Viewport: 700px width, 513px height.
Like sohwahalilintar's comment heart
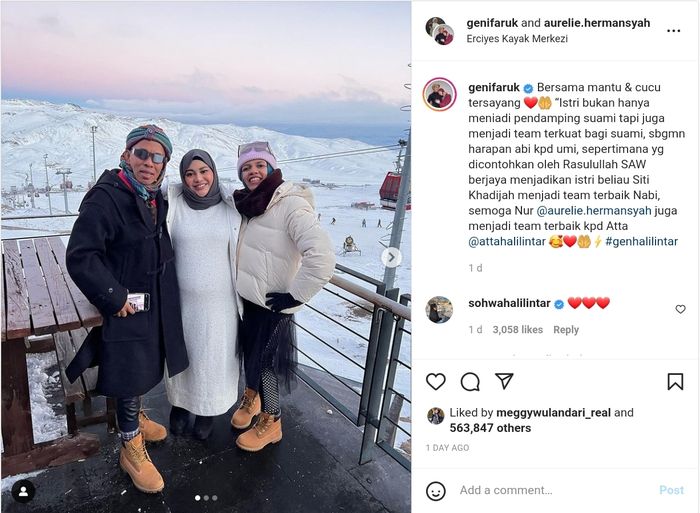coord(680,309)
